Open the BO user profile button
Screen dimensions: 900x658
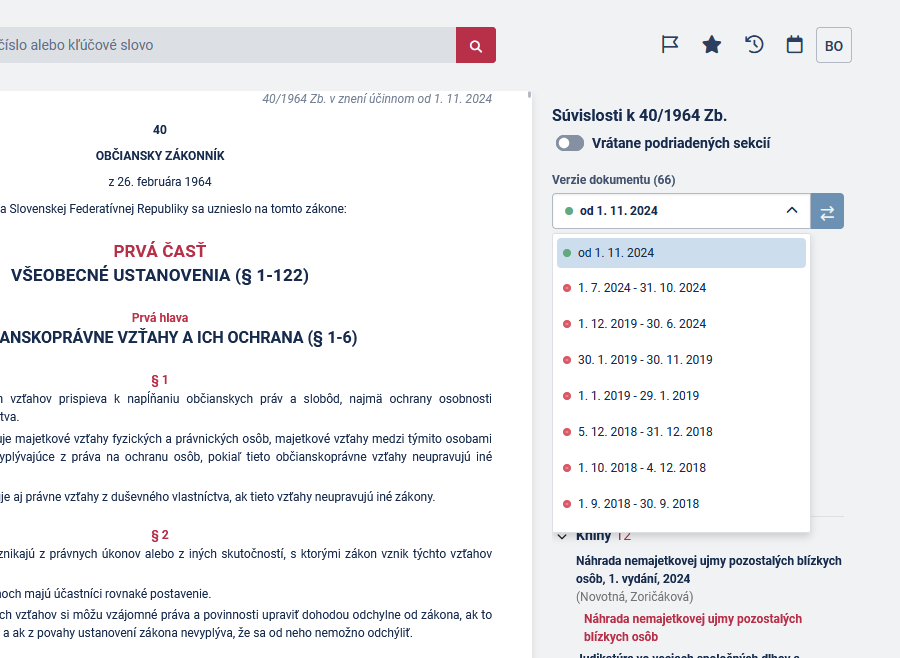click(834, 45)
